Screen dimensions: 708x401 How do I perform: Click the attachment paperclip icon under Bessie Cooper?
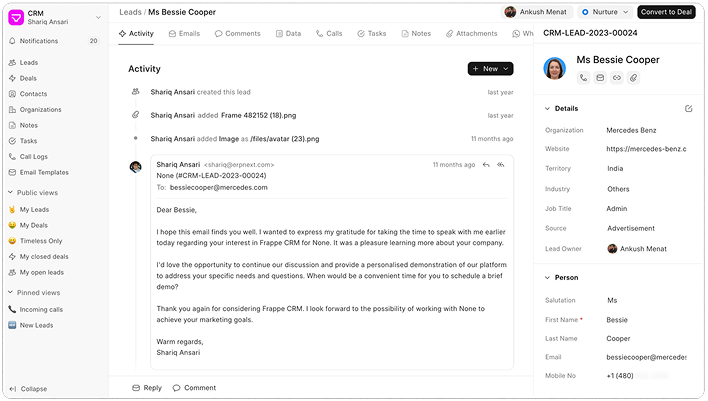tap(633, 78)
